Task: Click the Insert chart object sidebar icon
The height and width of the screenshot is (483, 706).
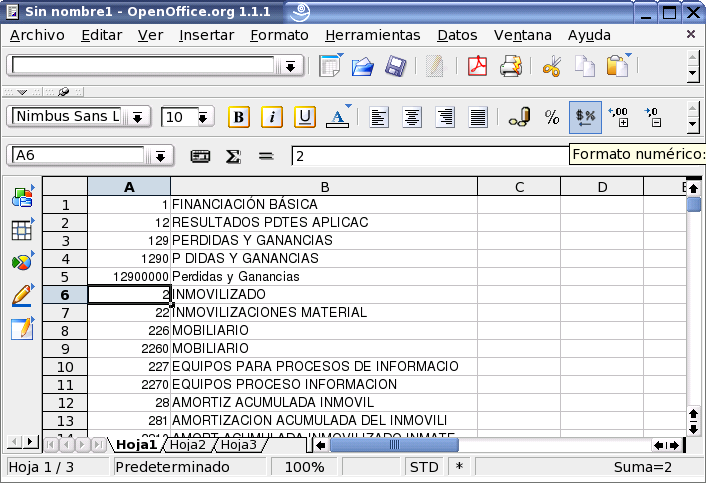Action: tap(23, 261)
